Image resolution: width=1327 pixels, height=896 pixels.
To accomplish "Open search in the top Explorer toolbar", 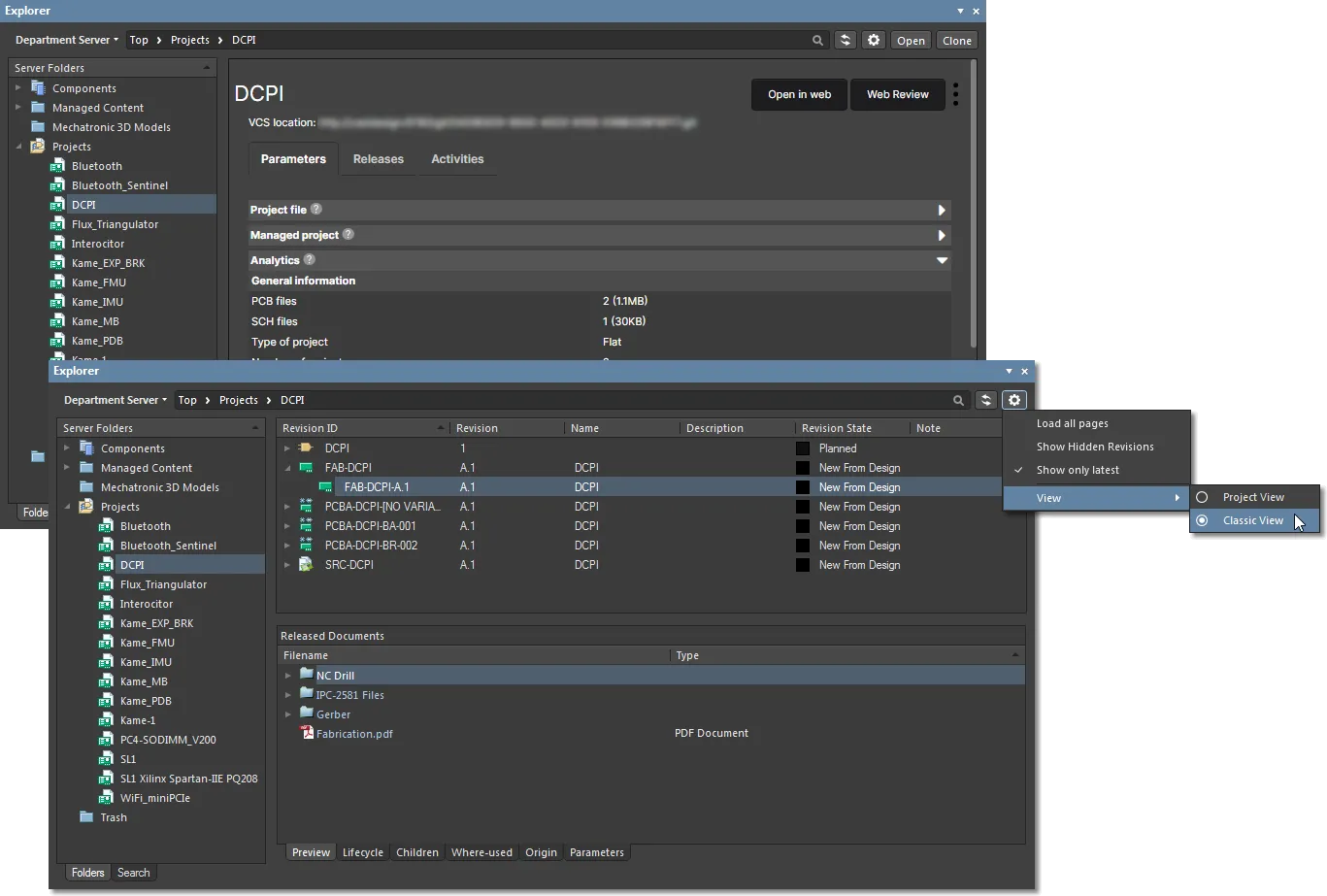I will 818,40.
